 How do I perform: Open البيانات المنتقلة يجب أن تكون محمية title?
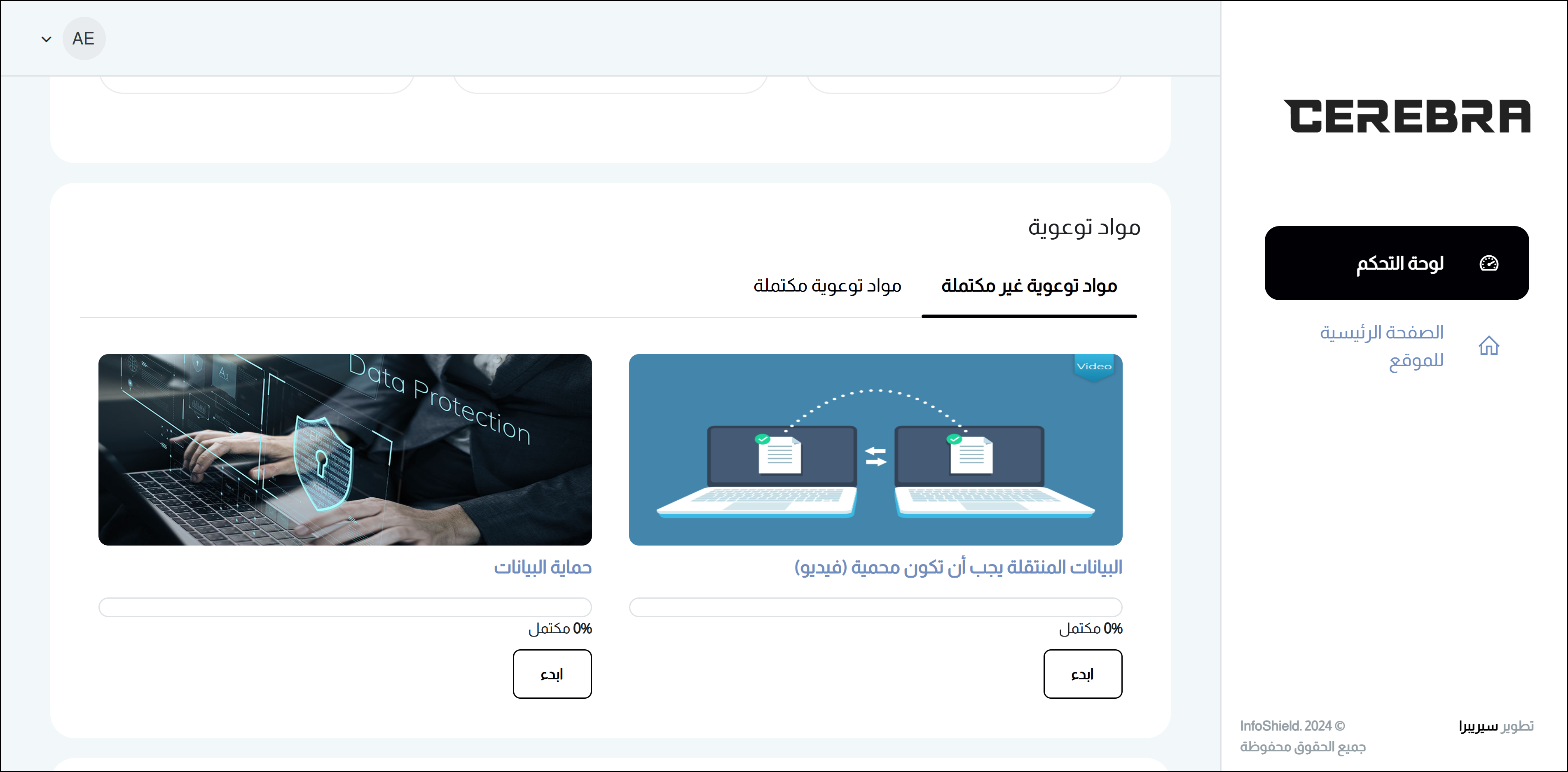coord(958,568)
